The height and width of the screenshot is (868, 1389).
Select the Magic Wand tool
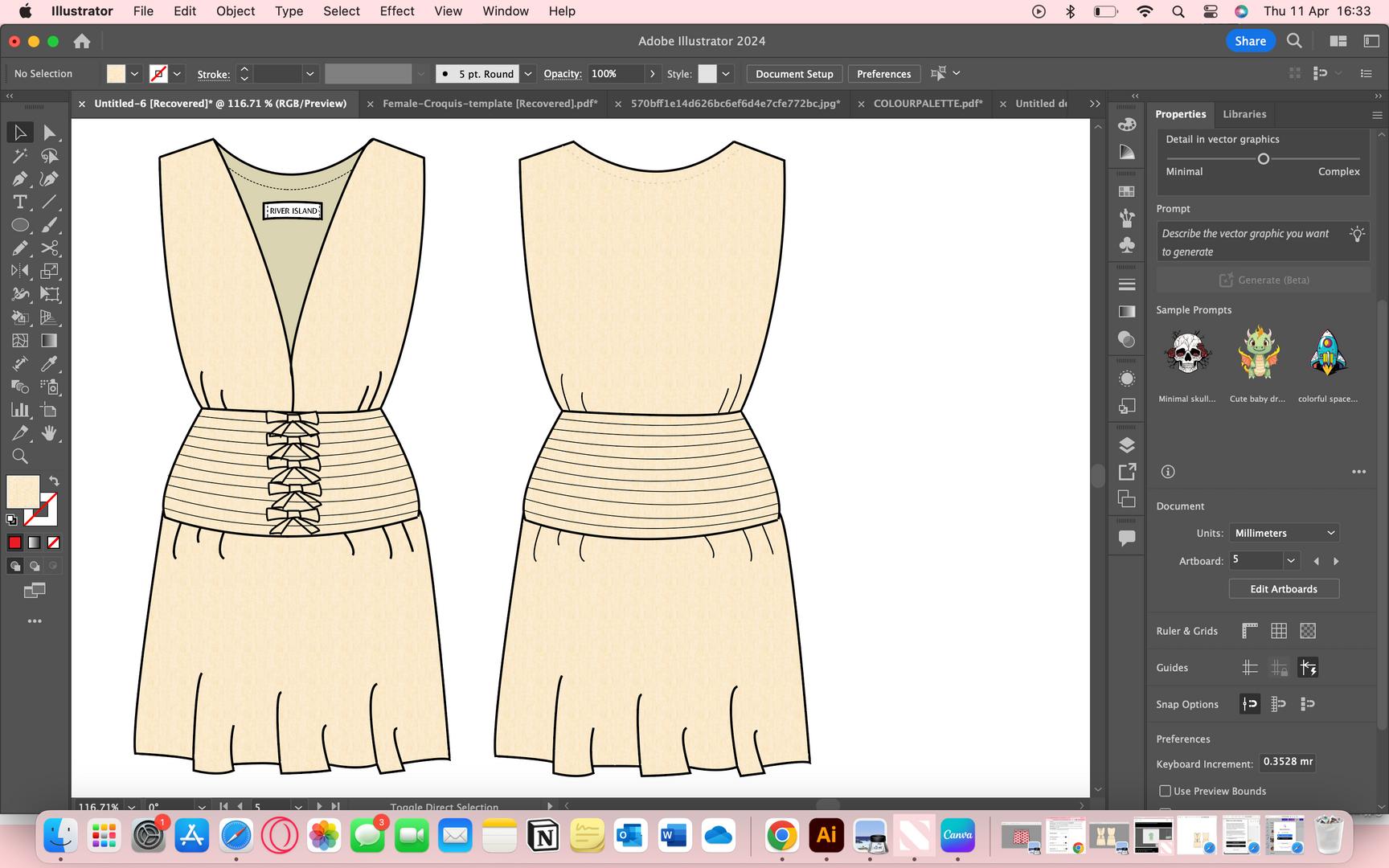tap(20, 156)
